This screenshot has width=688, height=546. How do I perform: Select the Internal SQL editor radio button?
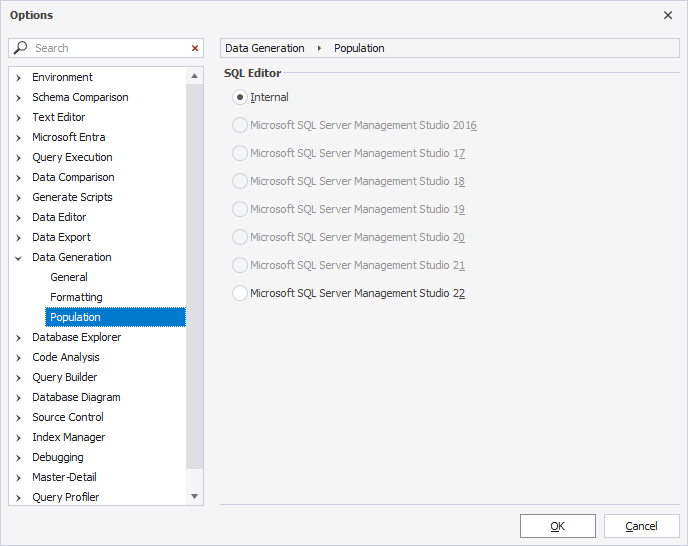click(x=240, y=97)
